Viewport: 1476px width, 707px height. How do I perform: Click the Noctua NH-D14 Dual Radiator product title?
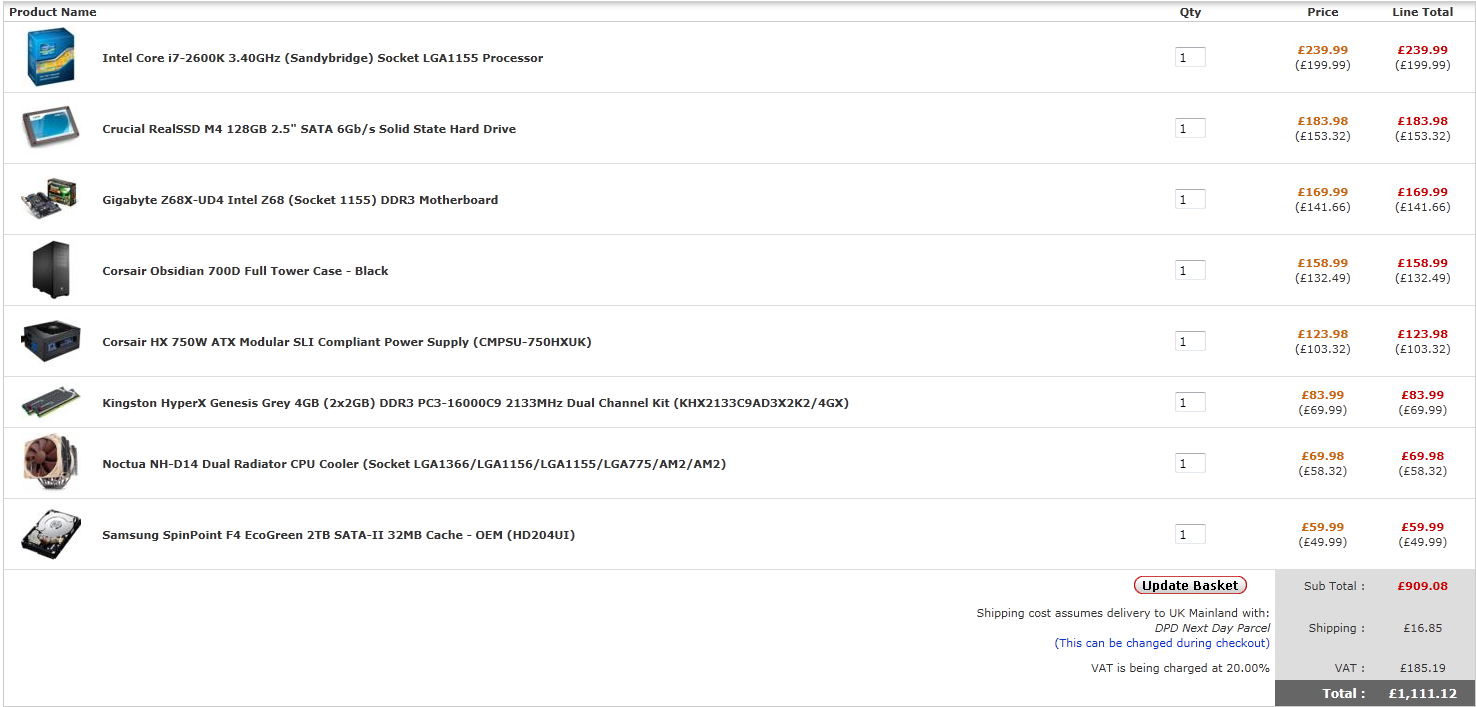click(413, 464)
